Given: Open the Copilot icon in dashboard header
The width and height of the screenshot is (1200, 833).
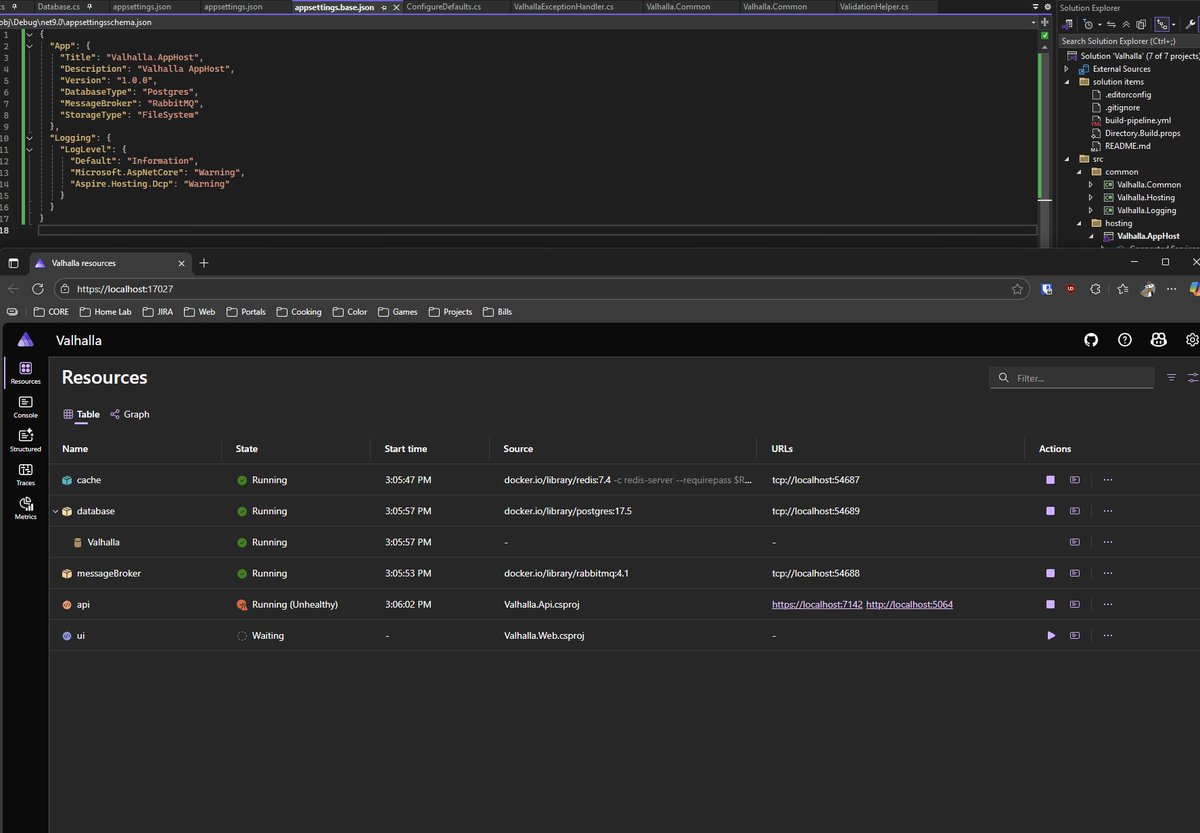Looking at the screenshot, I should [1158, 340].
